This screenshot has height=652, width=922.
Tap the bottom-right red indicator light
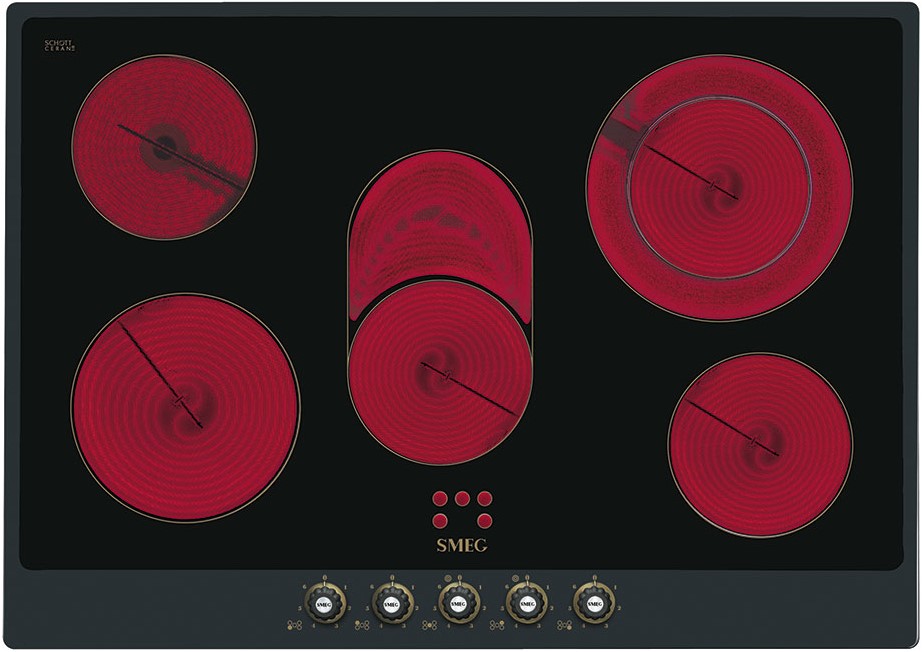point(486,522)
